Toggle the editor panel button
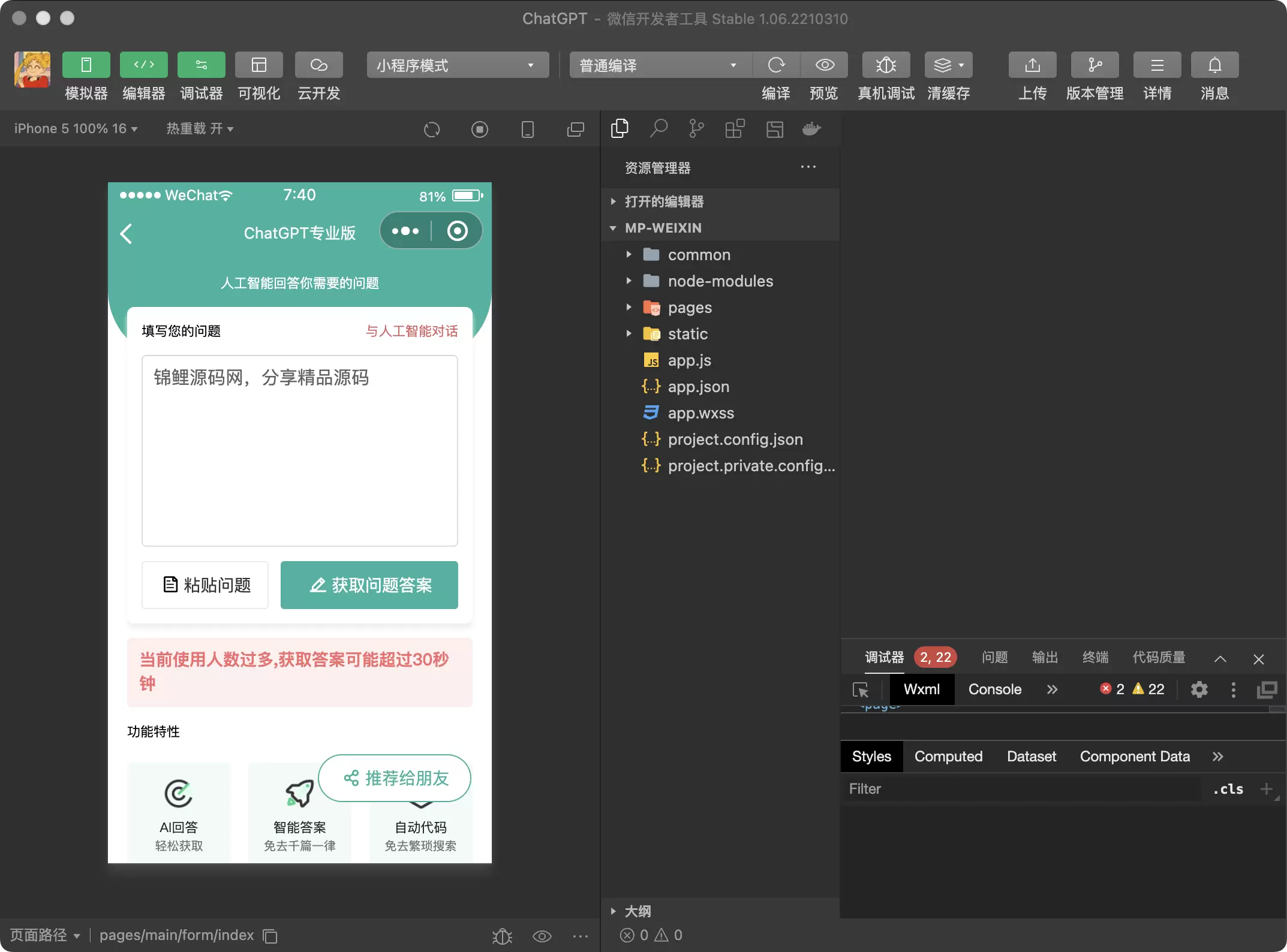 tap(143, 65)
